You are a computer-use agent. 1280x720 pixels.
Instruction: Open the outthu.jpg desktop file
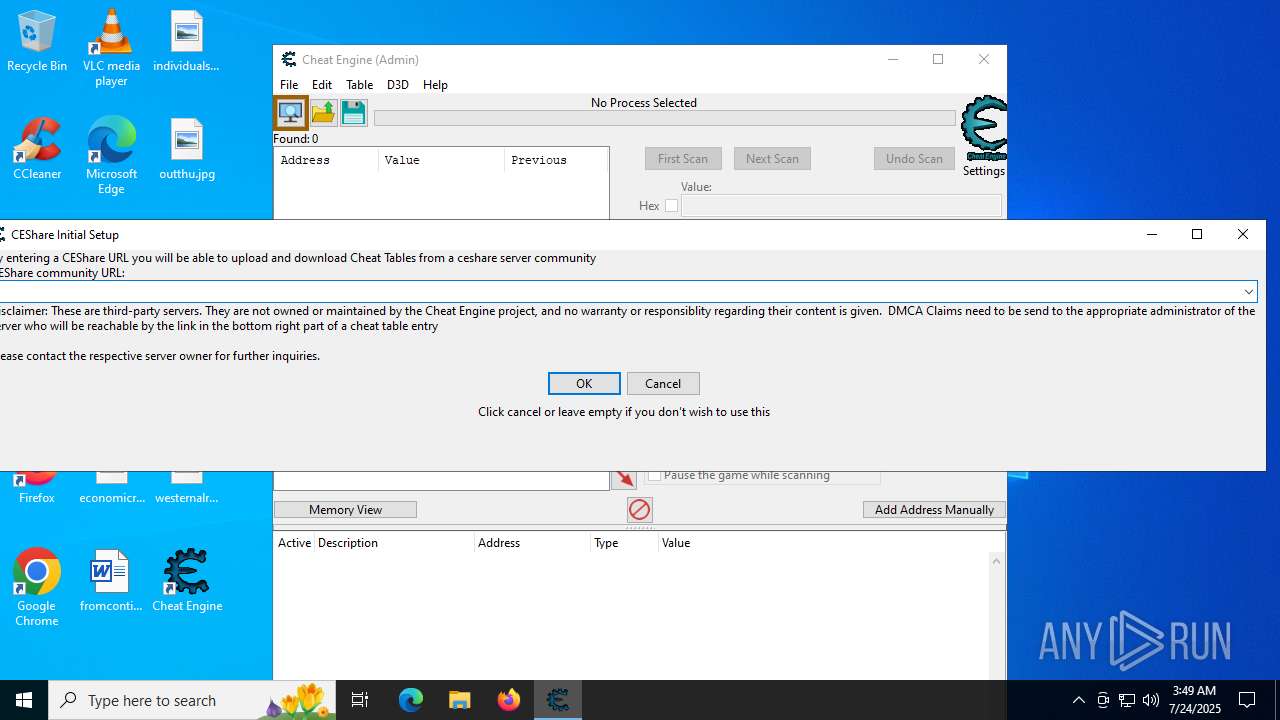[187, 149]
